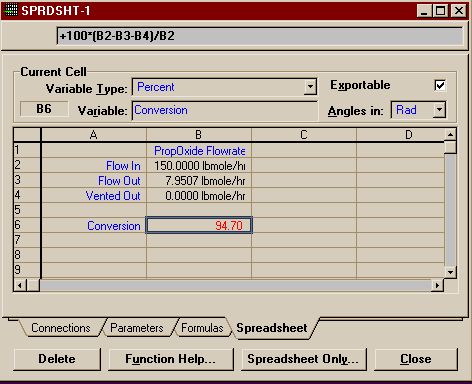This screenshot has width=472, height=384.
Task: Select cell B3 with the Flow Out value
Action: (199, 181)
